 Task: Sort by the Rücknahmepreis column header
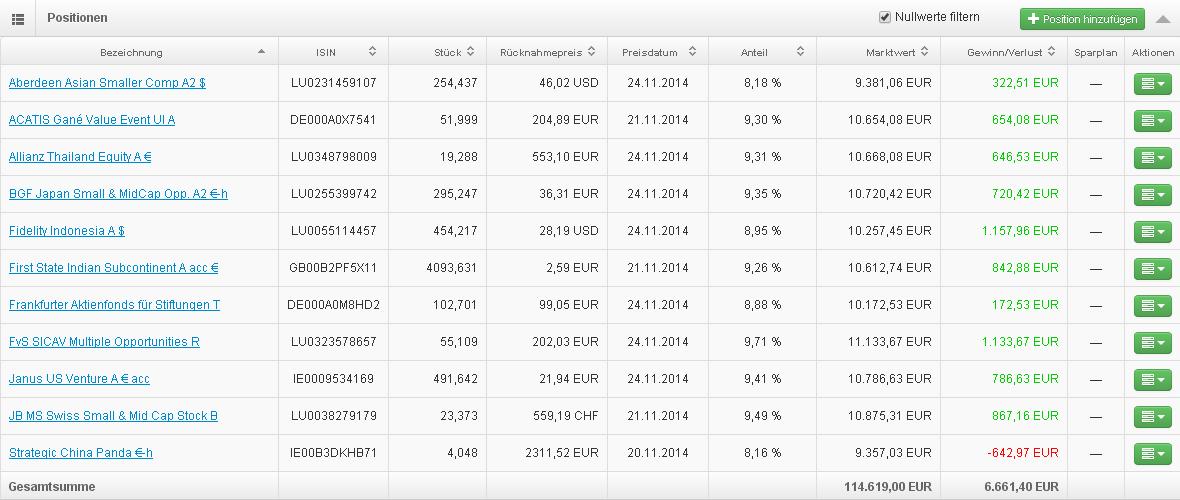[547, 52]
